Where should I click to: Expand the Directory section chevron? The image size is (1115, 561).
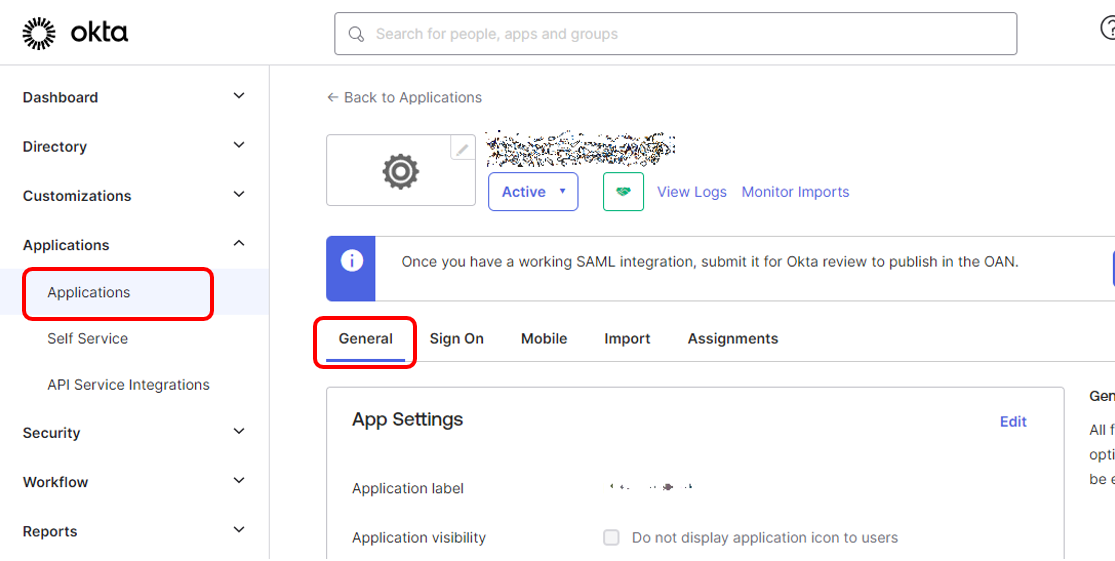[239, 145]
